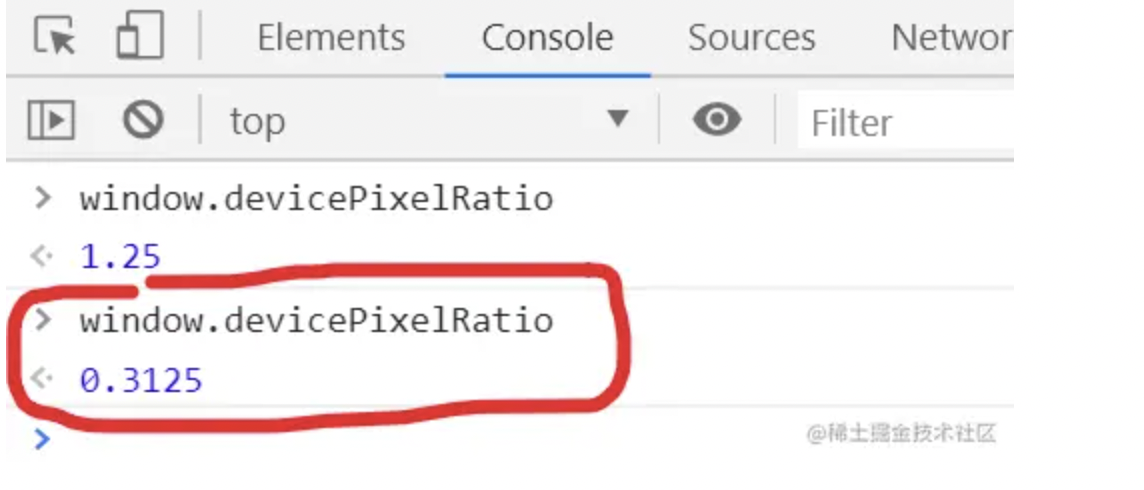Activate the inspect element picker icon
The height and width of the screenshot is (490, 1144).
54,38
